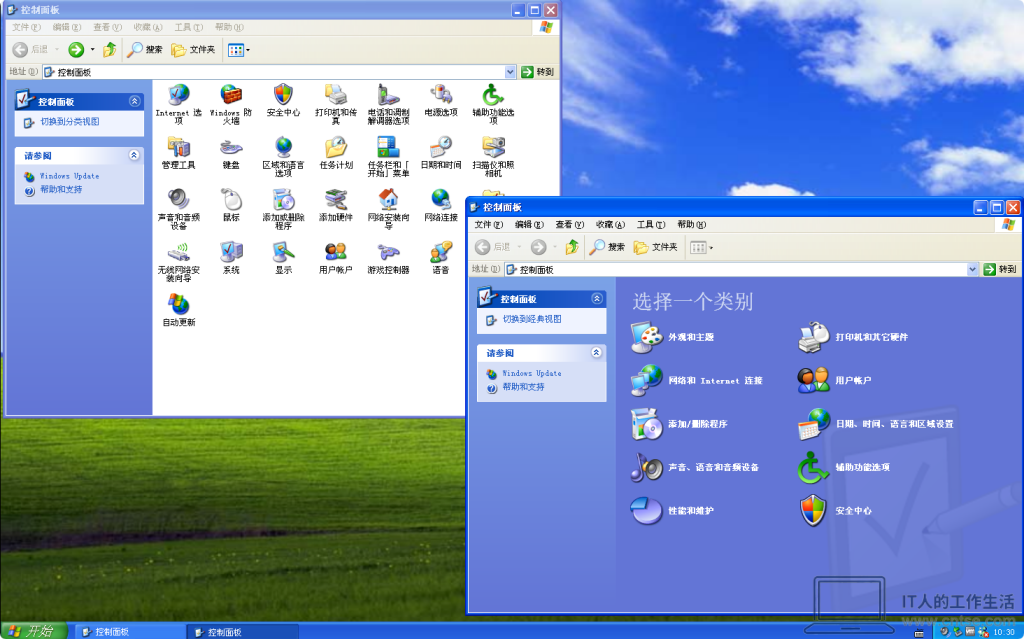Open the 语音 icon

[441, 257]
